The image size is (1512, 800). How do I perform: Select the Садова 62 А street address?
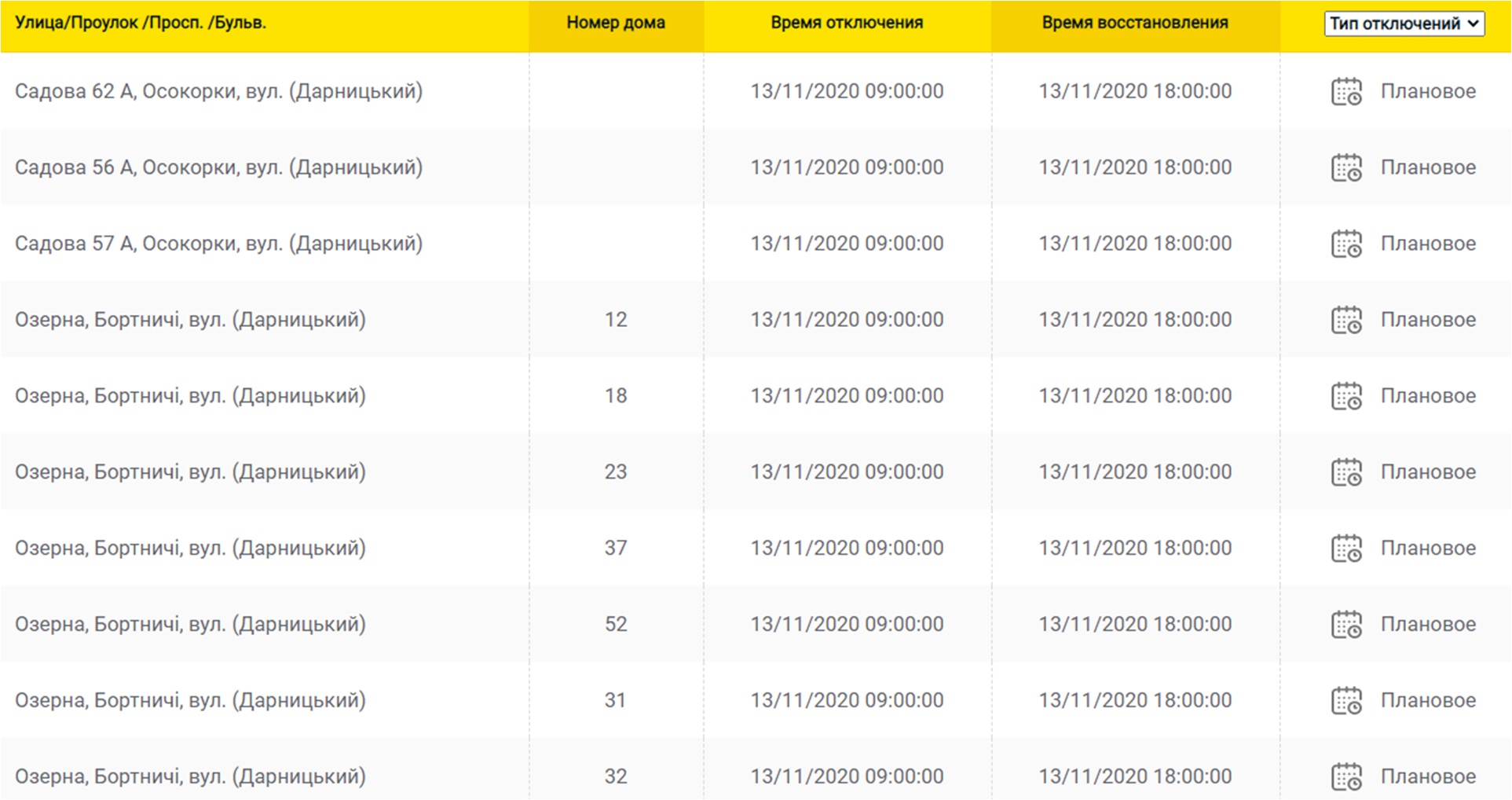pos(218,91)
